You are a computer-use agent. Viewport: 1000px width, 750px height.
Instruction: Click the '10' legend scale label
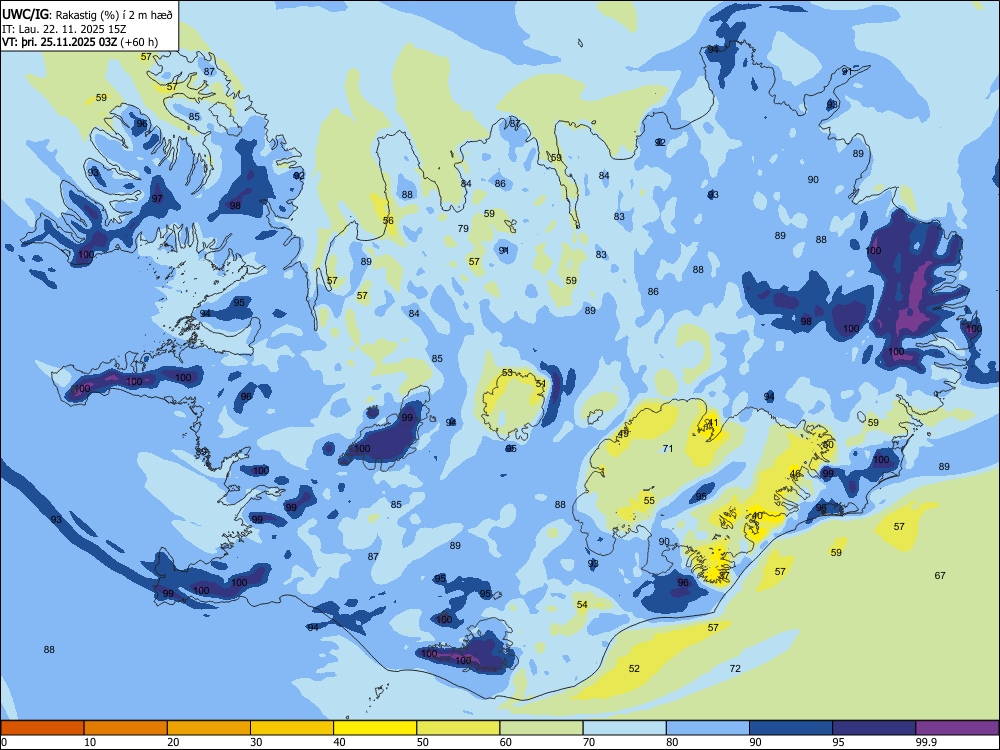coord(90,742)
